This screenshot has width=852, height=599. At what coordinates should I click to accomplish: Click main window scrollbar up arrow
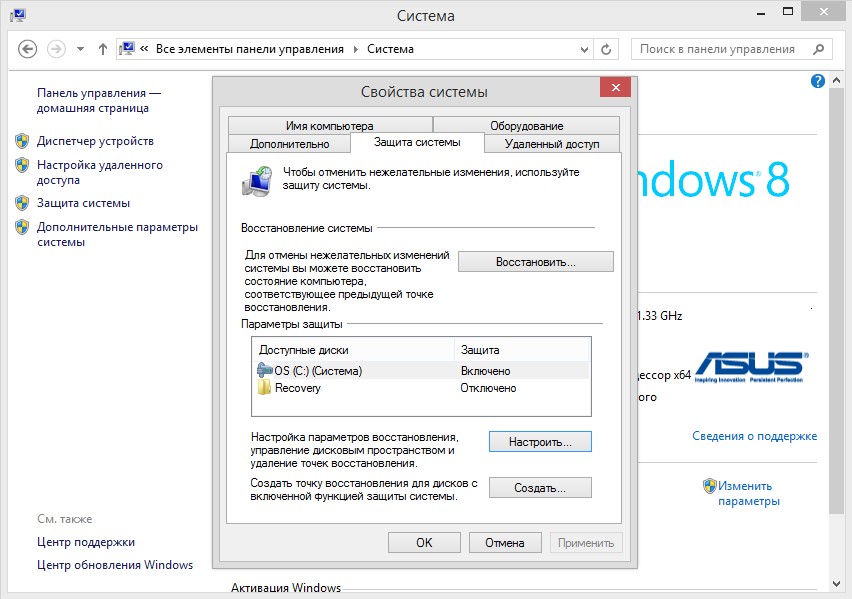click(836, 80)
